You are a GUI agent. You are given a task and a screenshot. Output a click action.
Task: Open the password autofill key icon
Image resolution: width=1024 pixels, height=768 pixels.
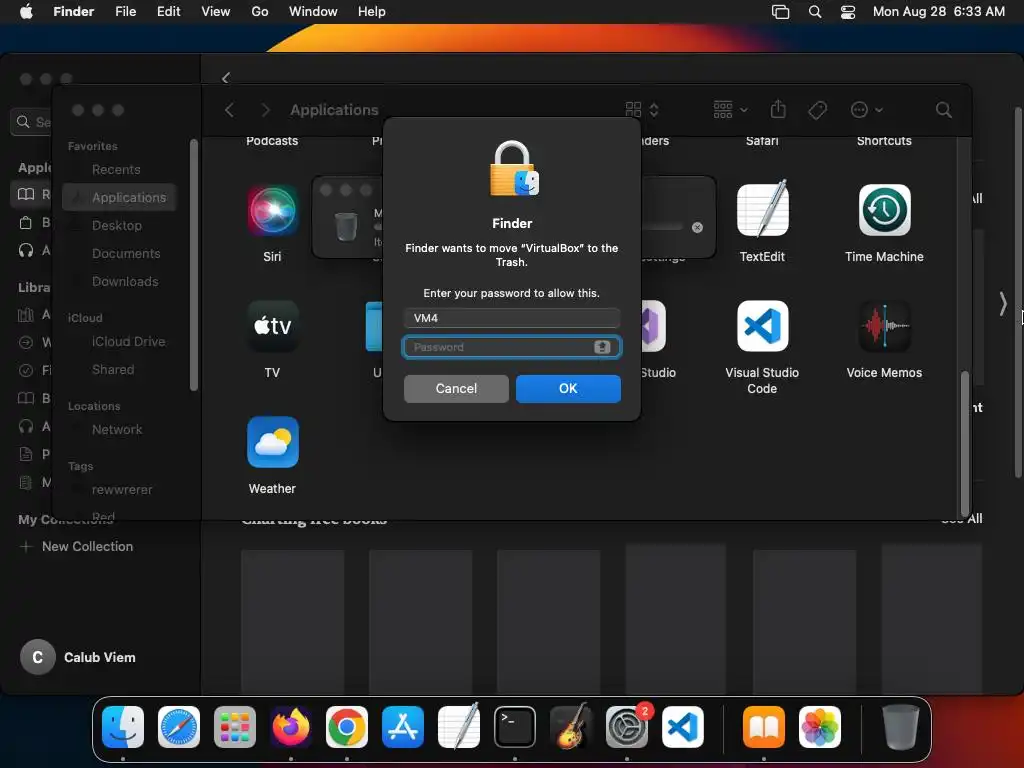602,347
